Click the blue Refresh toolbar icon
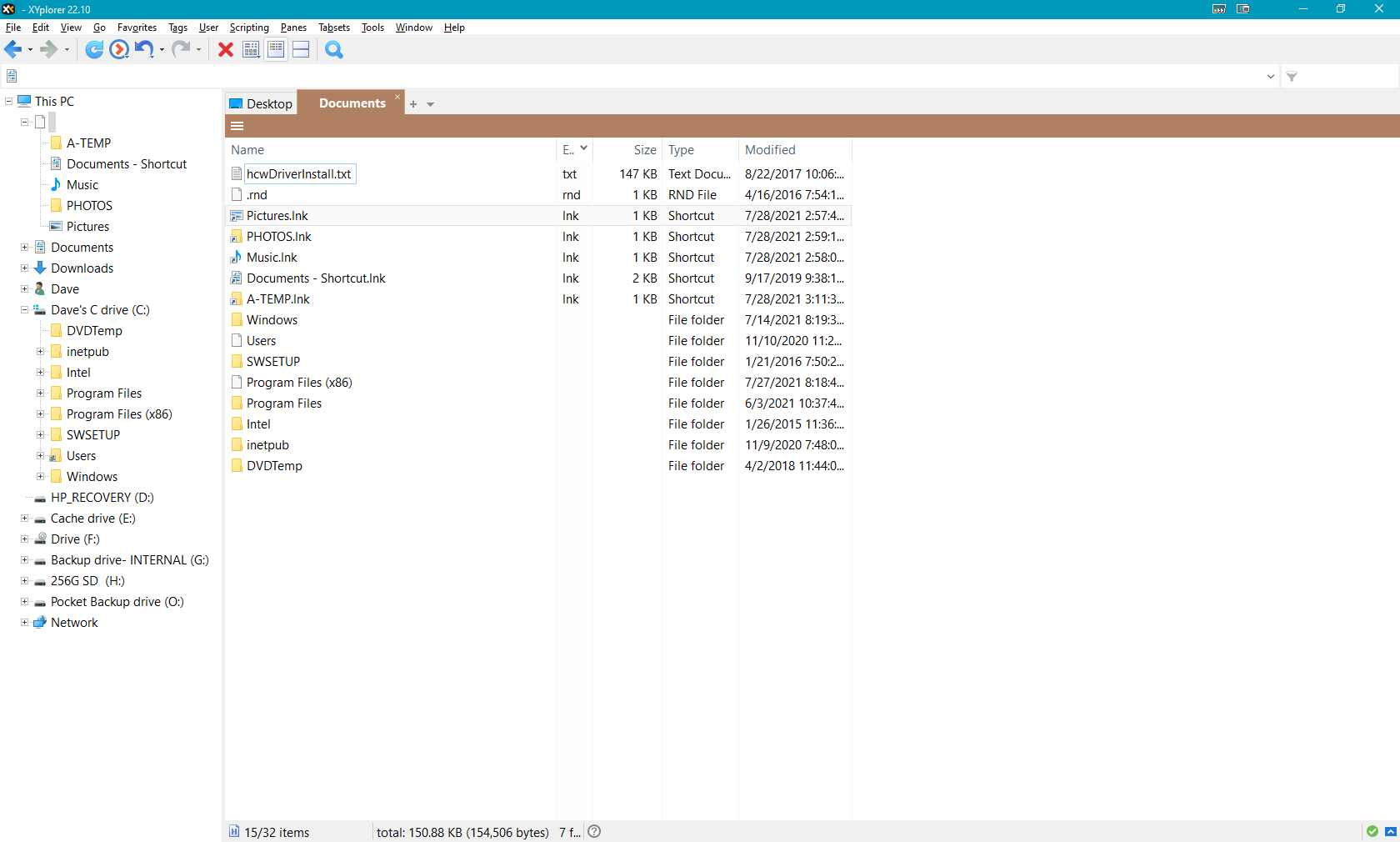The width and height of the screenshot is (1400, 842). [95, 50]
